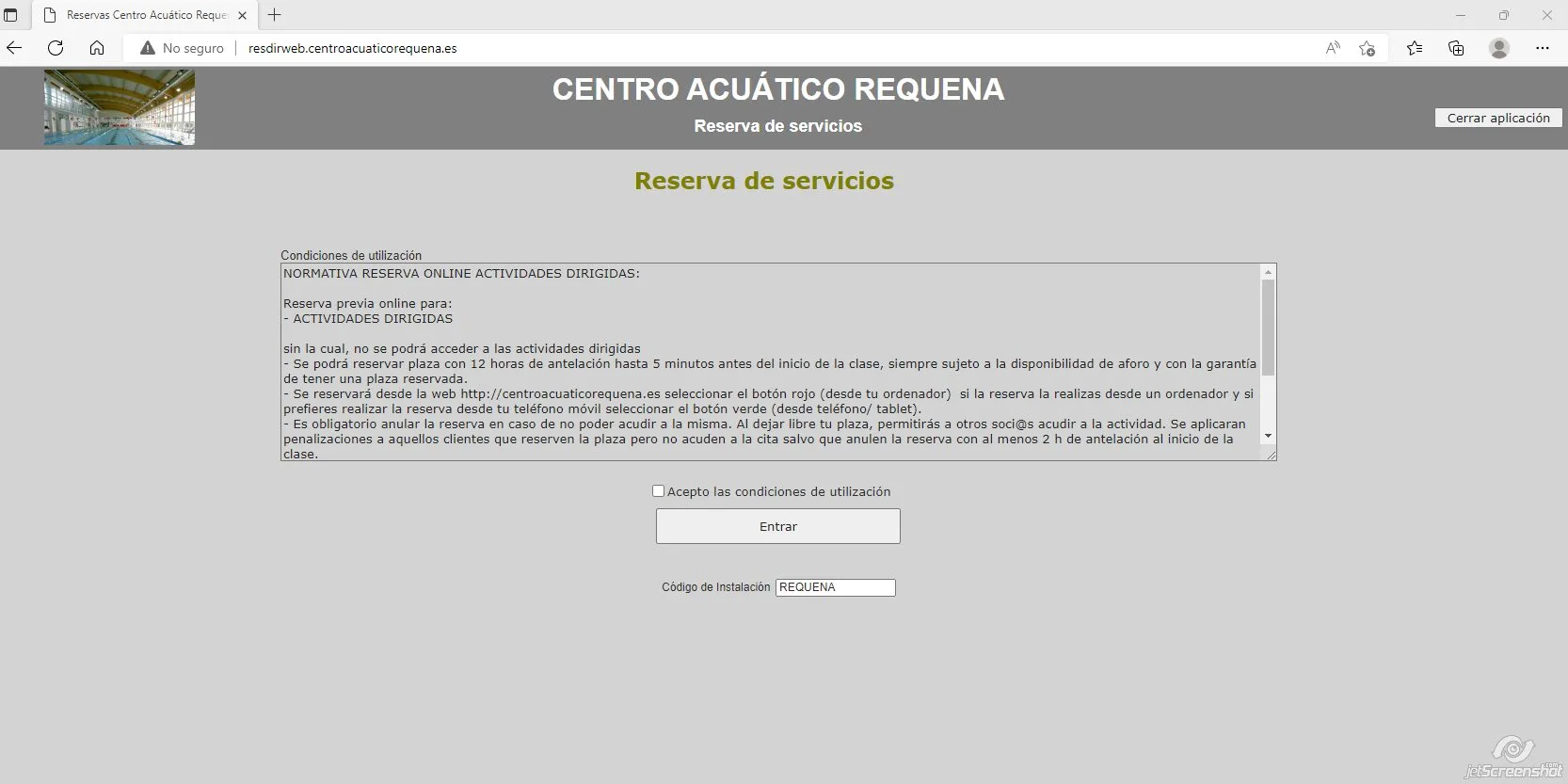Screen dimensions: 1568x784
Task: Click the swimming pool header image
Action: pyautogui.click(x=120, y=107)
